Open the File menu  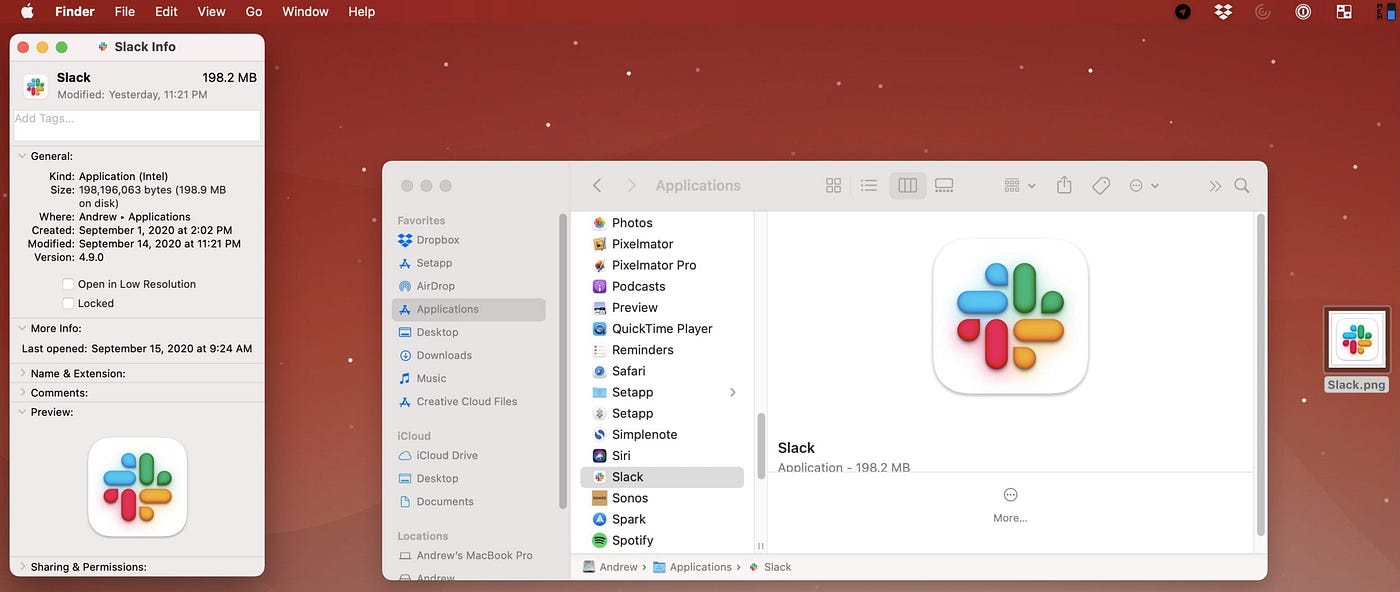click(125, 12)
